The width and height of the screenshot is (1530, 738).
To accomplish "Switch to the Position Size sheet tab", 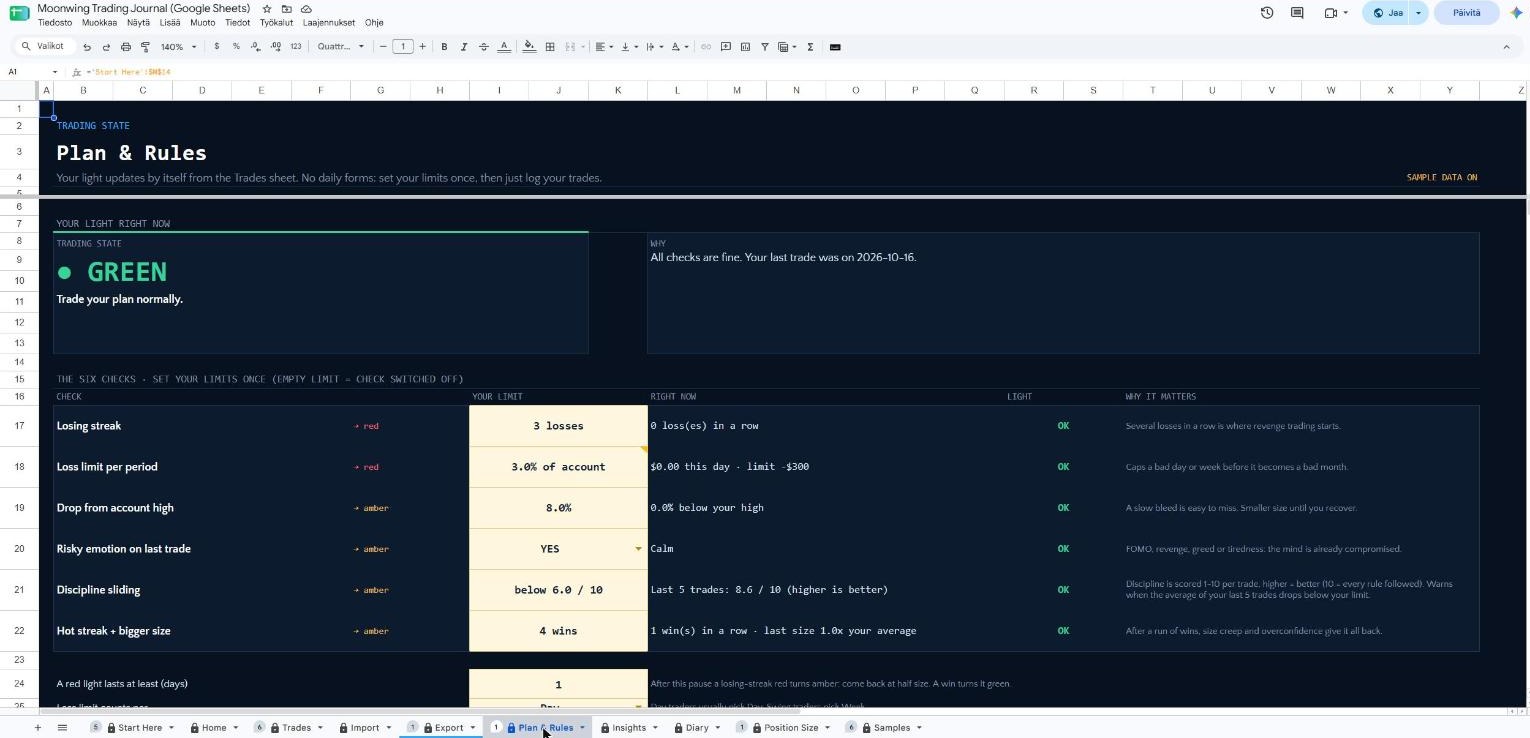I will pyautogui.click(x=791, y=728).
